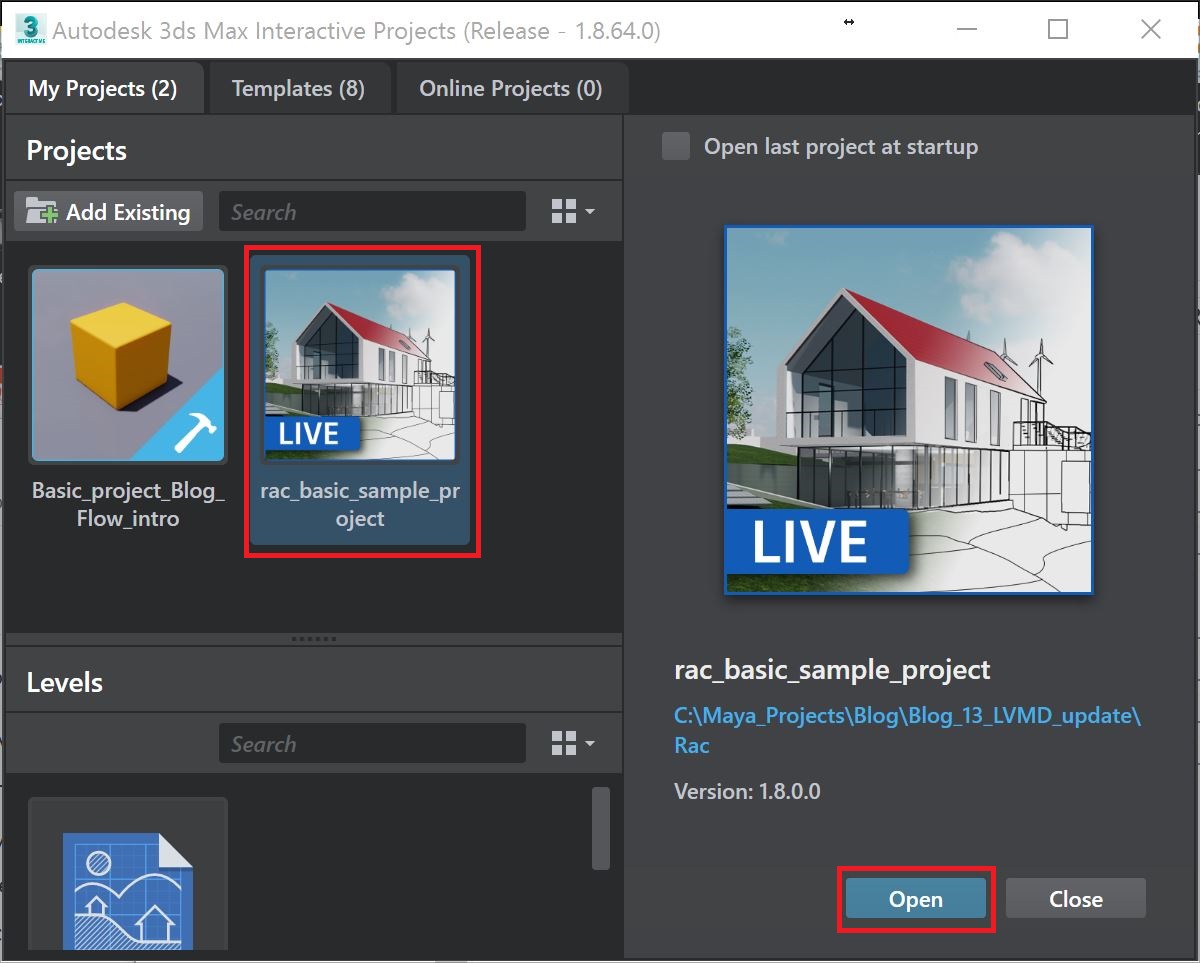Open the Online Projects tab
Viewport: 1200px width, 963px height.
(x=511, y=87)
